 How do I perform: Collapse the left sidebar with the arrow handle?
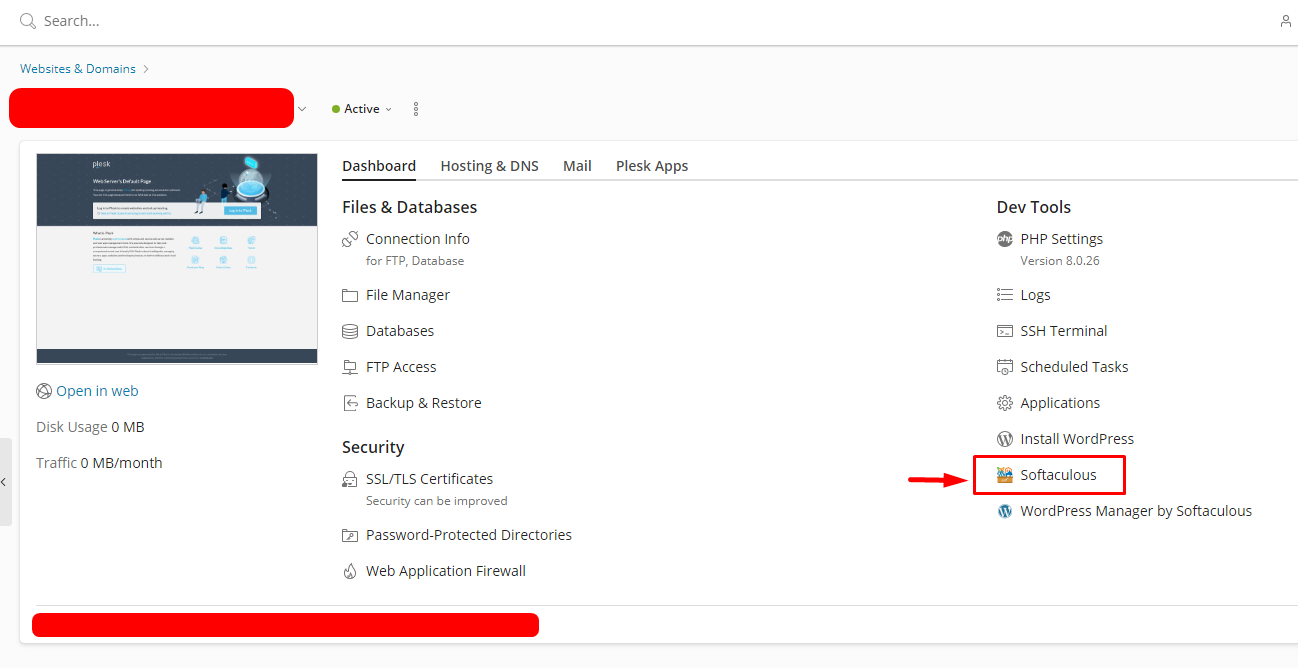(x=5, y=482)
